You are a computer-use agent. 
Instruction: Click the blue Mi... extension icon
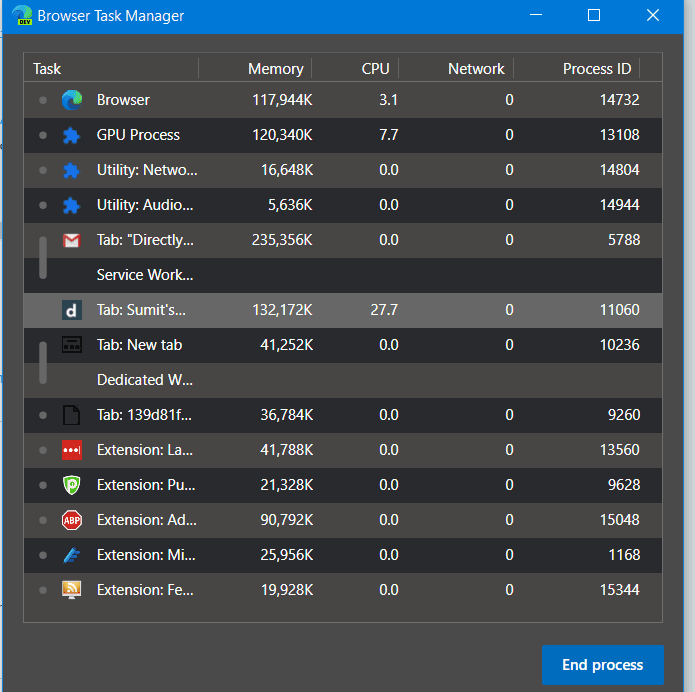(71, 555)
